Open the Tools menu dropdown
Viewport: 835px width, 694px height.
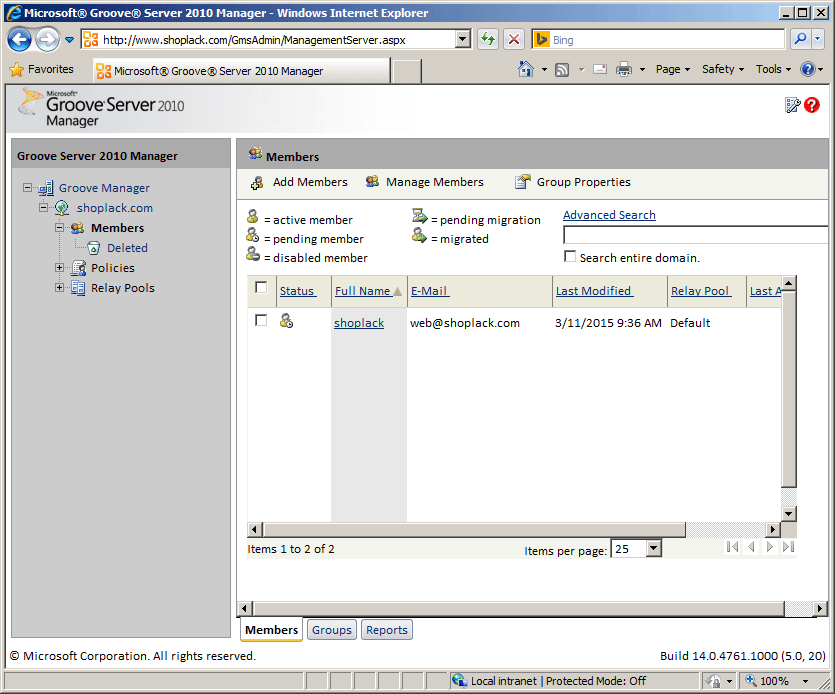point(773,69)
